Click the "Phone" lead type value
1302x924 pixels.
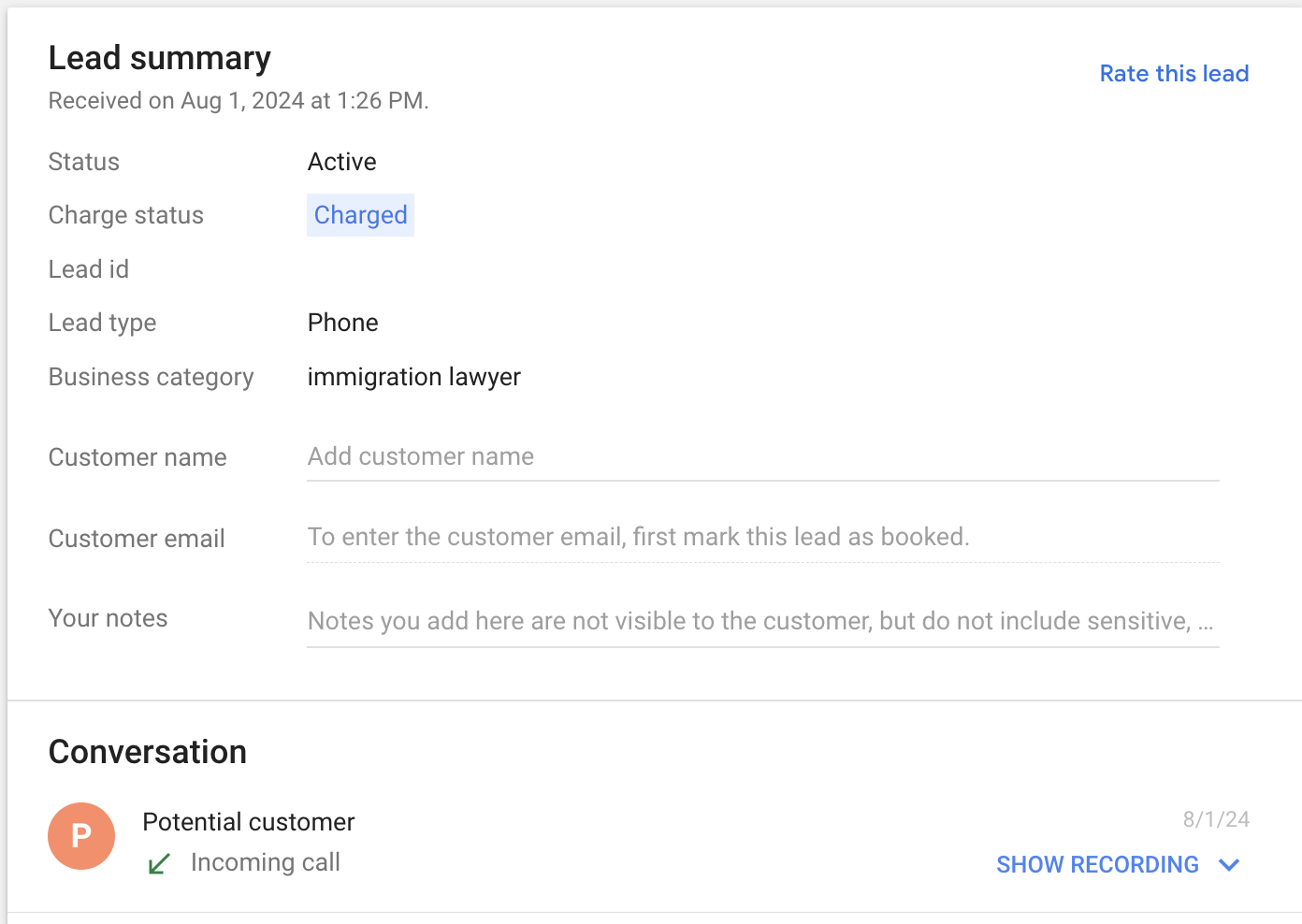tap(342, 322)
